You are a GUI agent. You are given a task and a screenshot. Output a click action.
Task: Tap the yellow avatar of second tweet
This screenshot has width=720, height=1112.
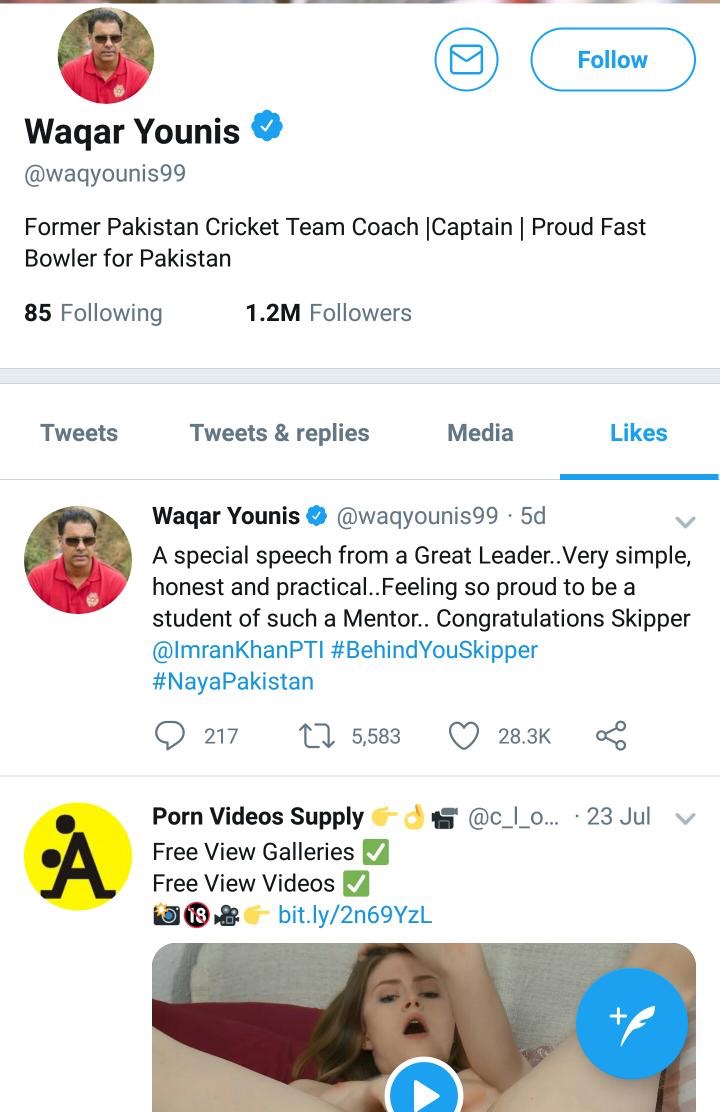pos(78,856)
